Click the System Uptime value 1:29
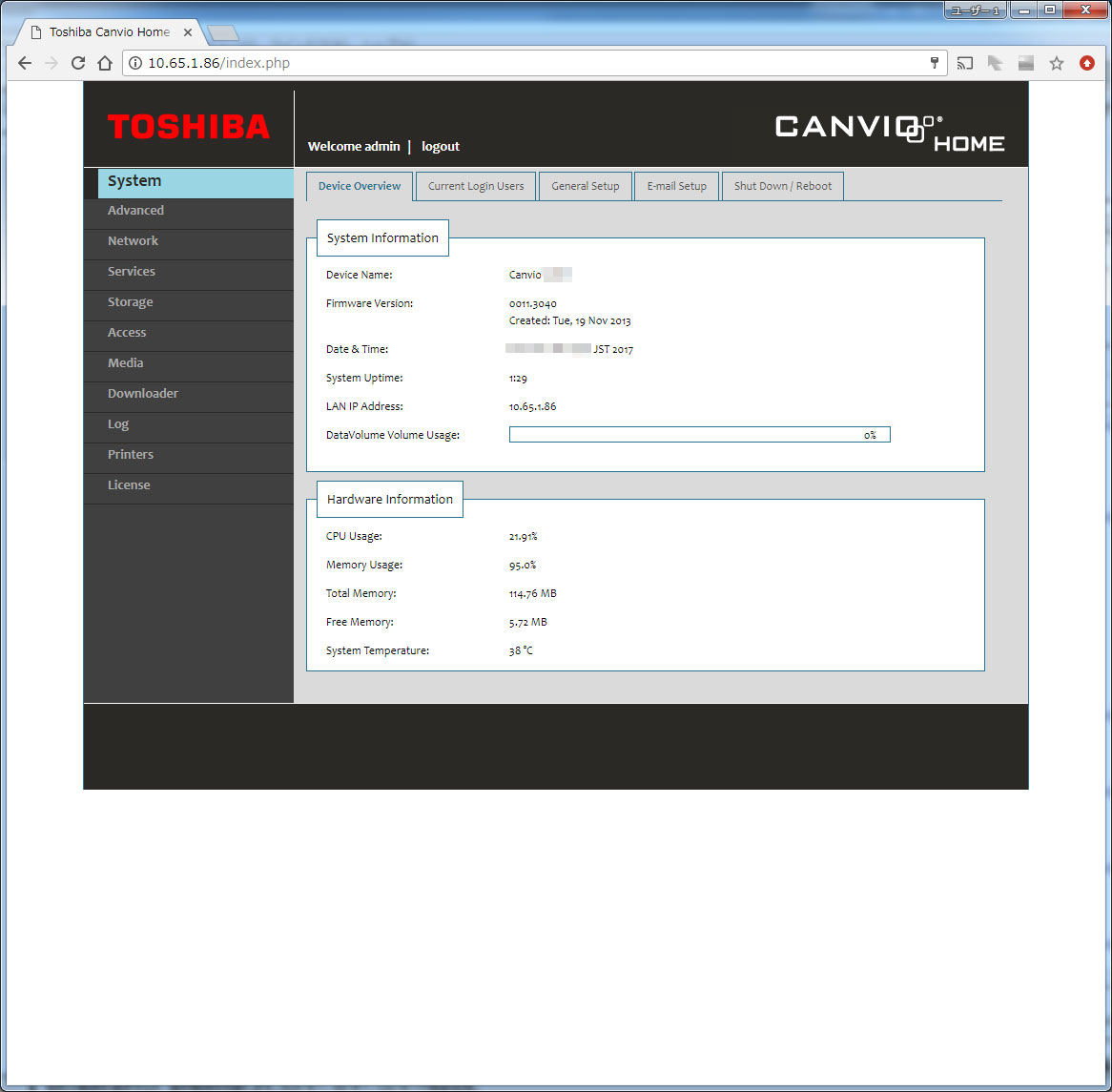 [518, 379]
